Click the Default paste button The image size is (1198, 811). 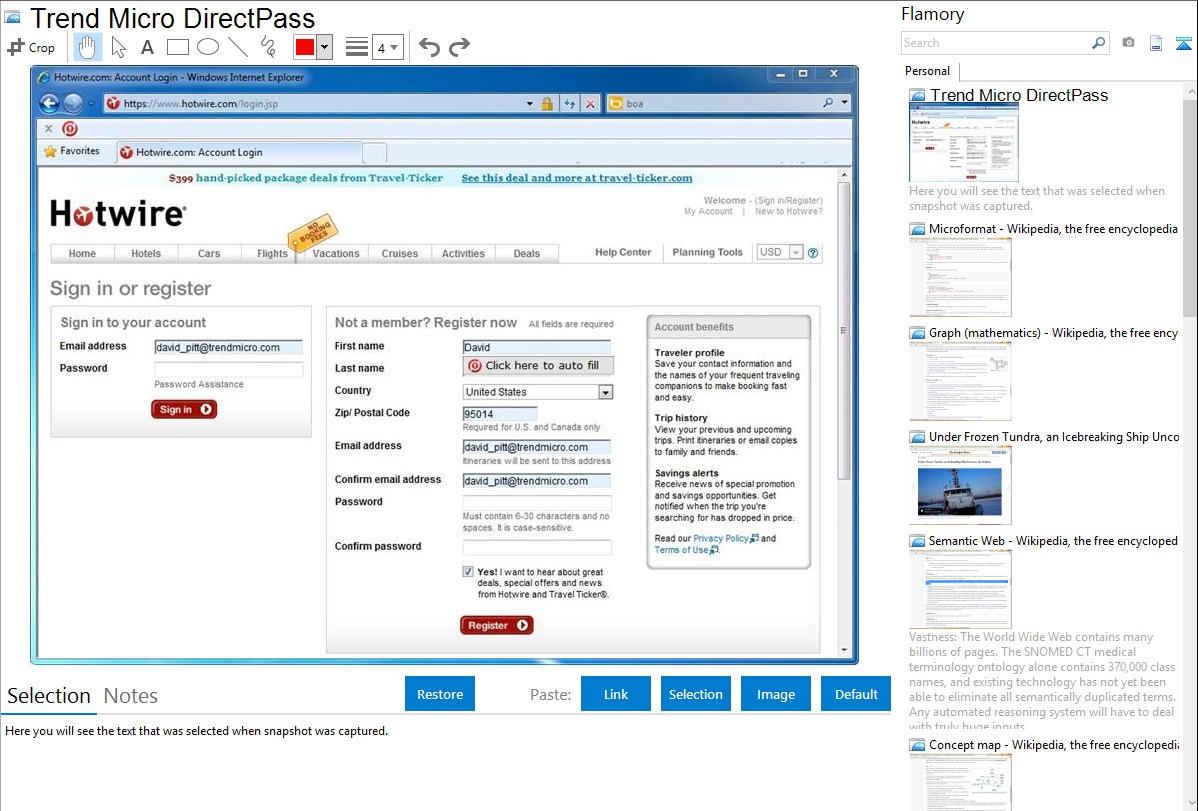click(x=856, y=694)
